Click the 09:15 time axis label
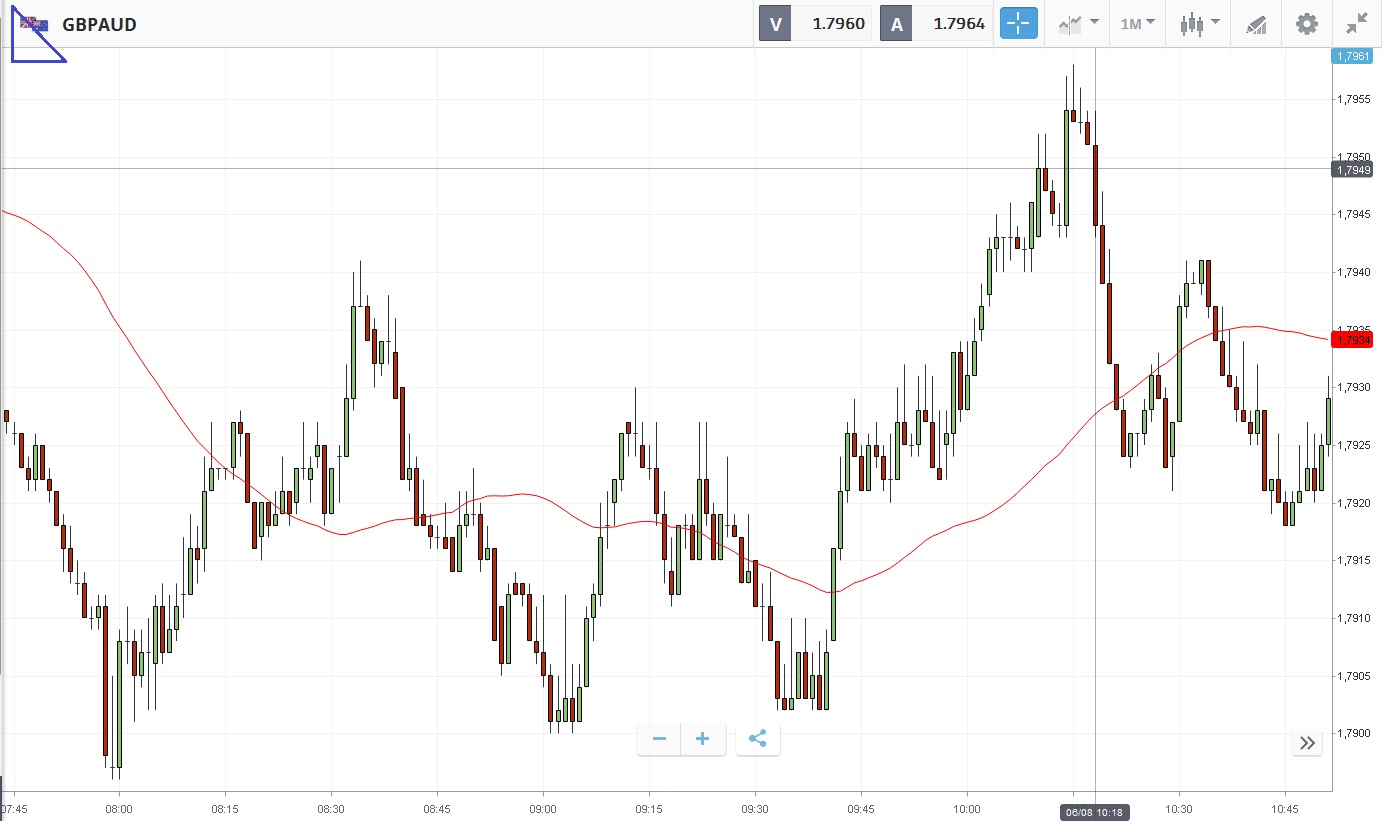The image size is (1382, 821). pos(649,809)
